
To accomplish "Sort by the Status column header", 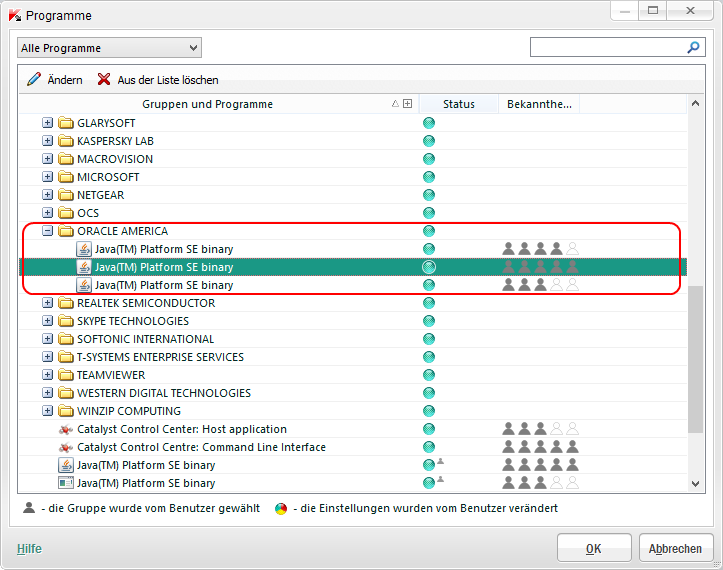I will coord(459,104).
